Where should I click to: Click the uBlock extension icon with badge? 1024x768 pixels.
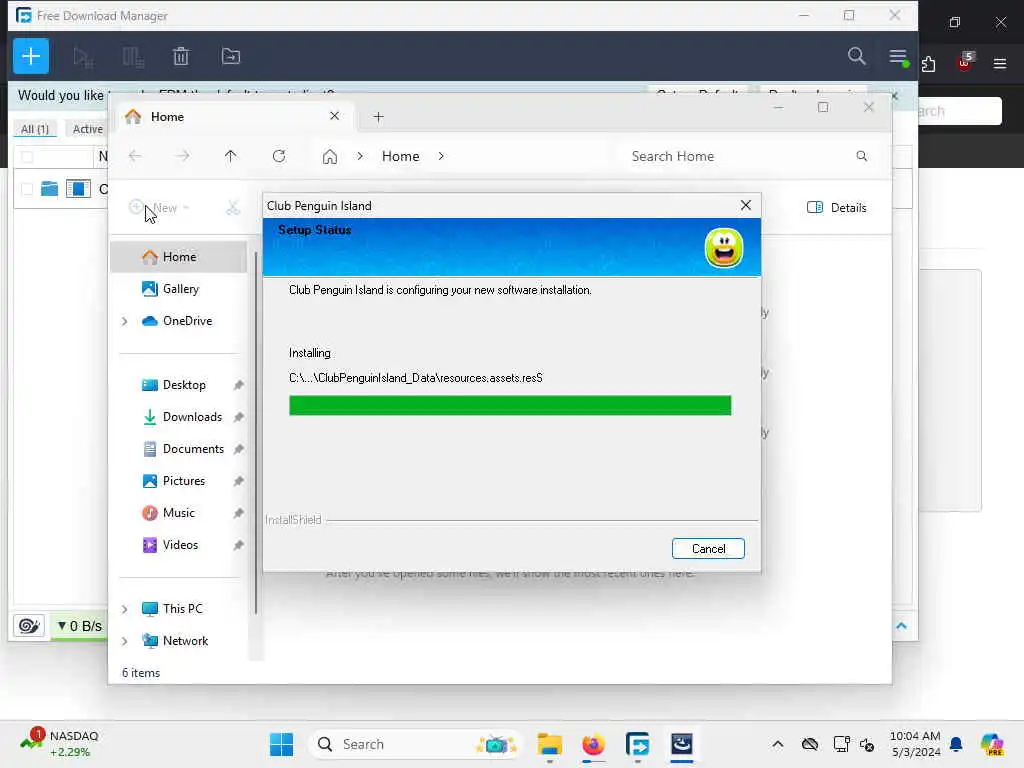[965, 61]
